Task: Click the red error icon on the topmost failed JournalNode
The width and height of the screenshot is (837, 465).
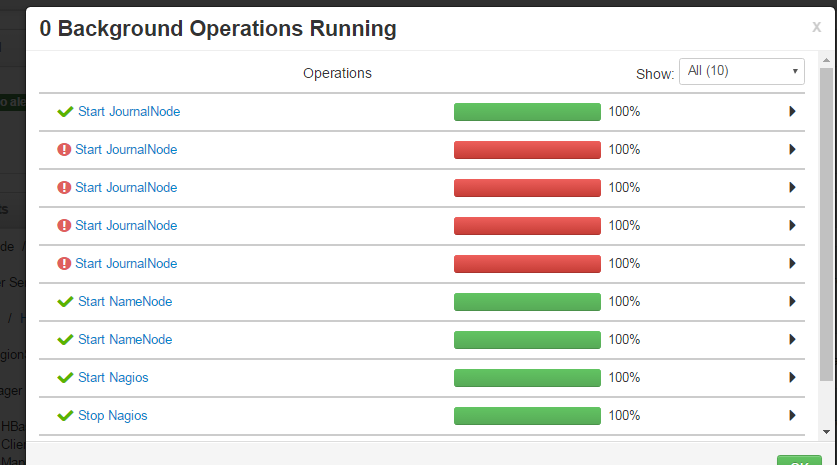Action: coord(65,150)
